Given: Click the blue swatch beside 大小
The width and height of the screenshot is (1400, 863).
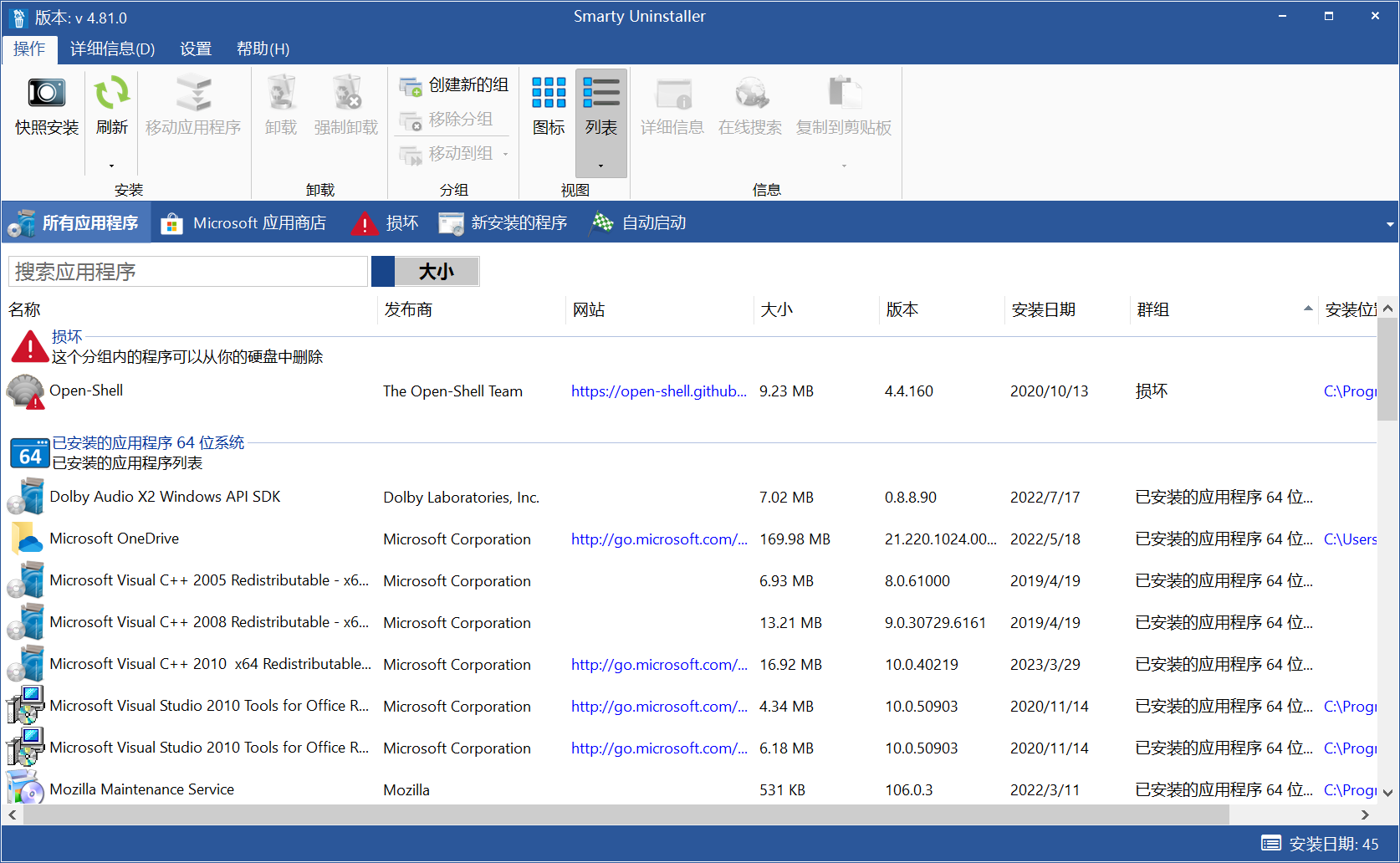Looking at the screenshot, I should point(383,272).
